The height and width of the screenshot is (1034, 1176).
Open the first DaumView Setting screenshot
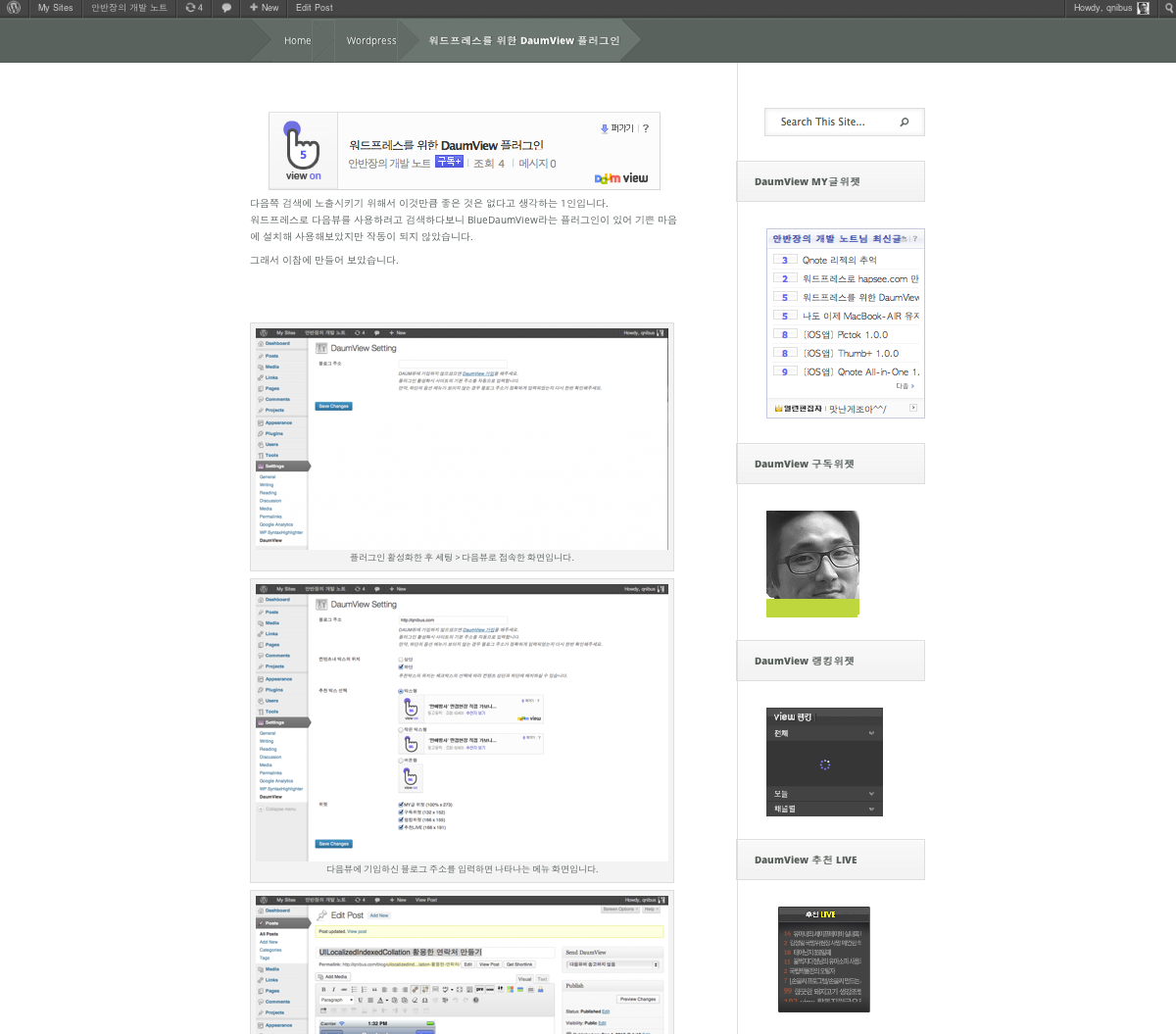point(462,438)
